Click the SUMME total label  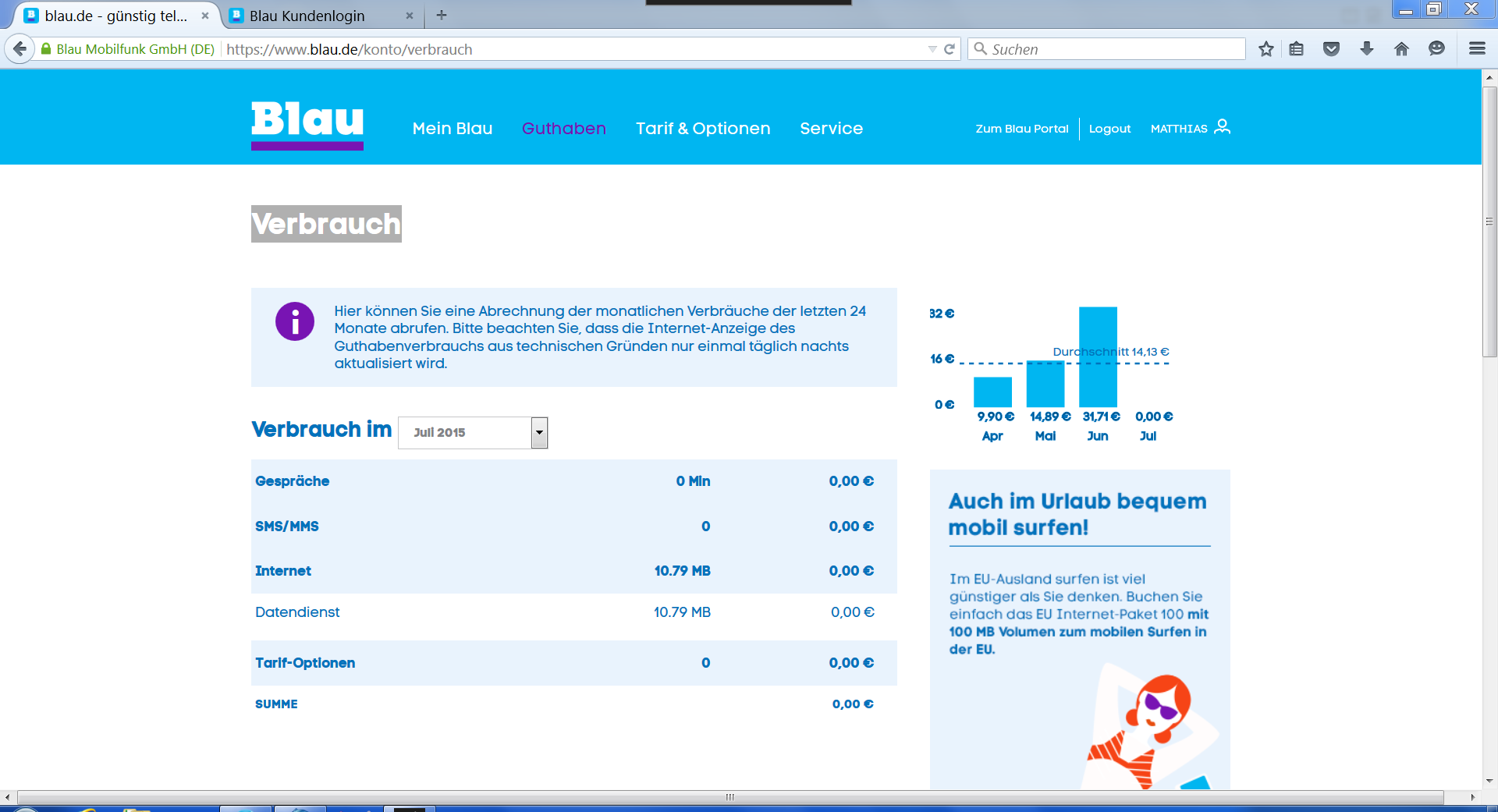pyautogui.click(x=276, y=704)
